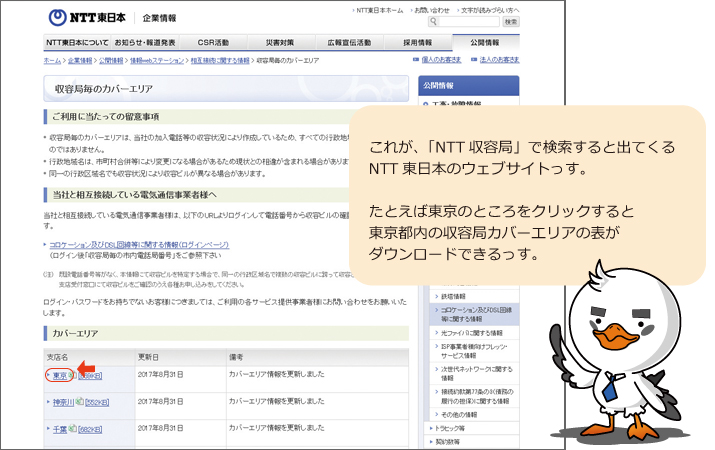Download the 神奈川 cover area file
Screen dimensions: 715x450
[x=63, y=403]
